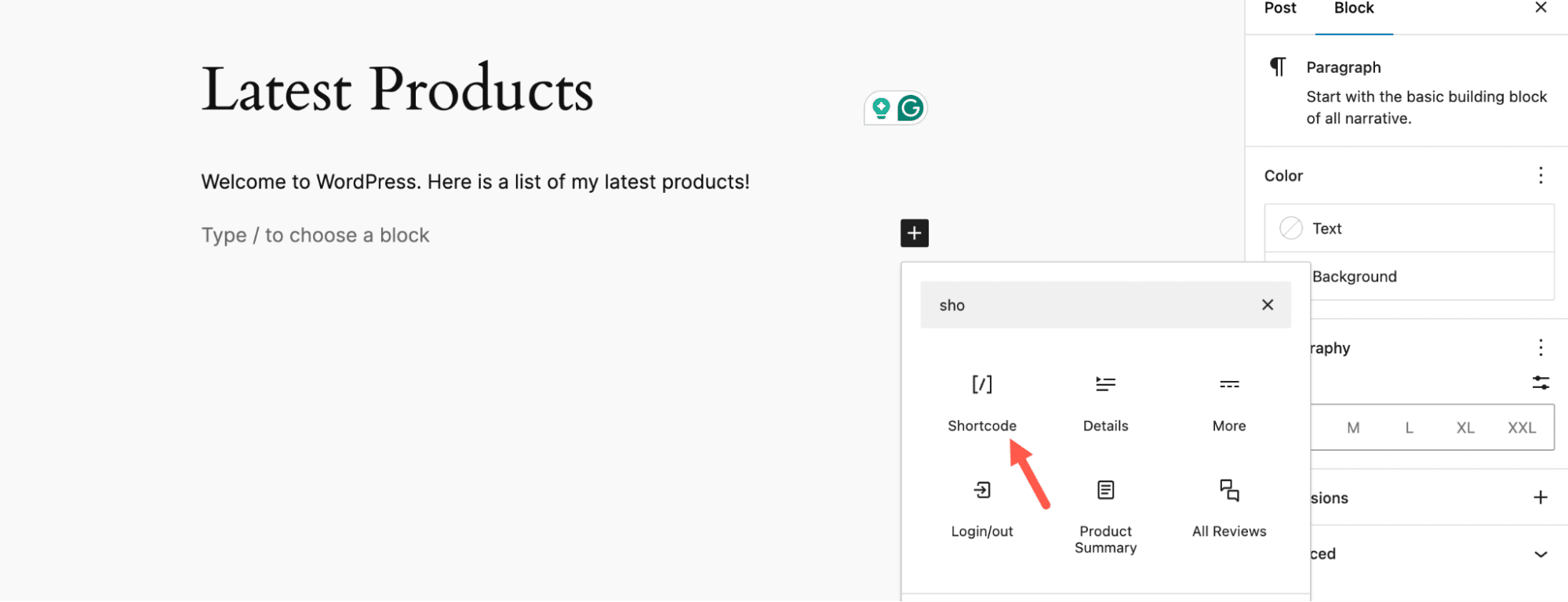This screenshot has width=1568, height=602.
Task: Select font size XL
Action: 1465,428
